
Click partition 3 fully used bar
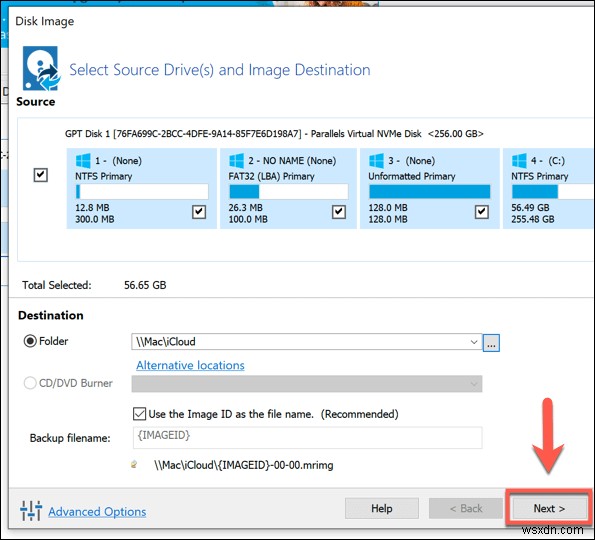point(430,192)
